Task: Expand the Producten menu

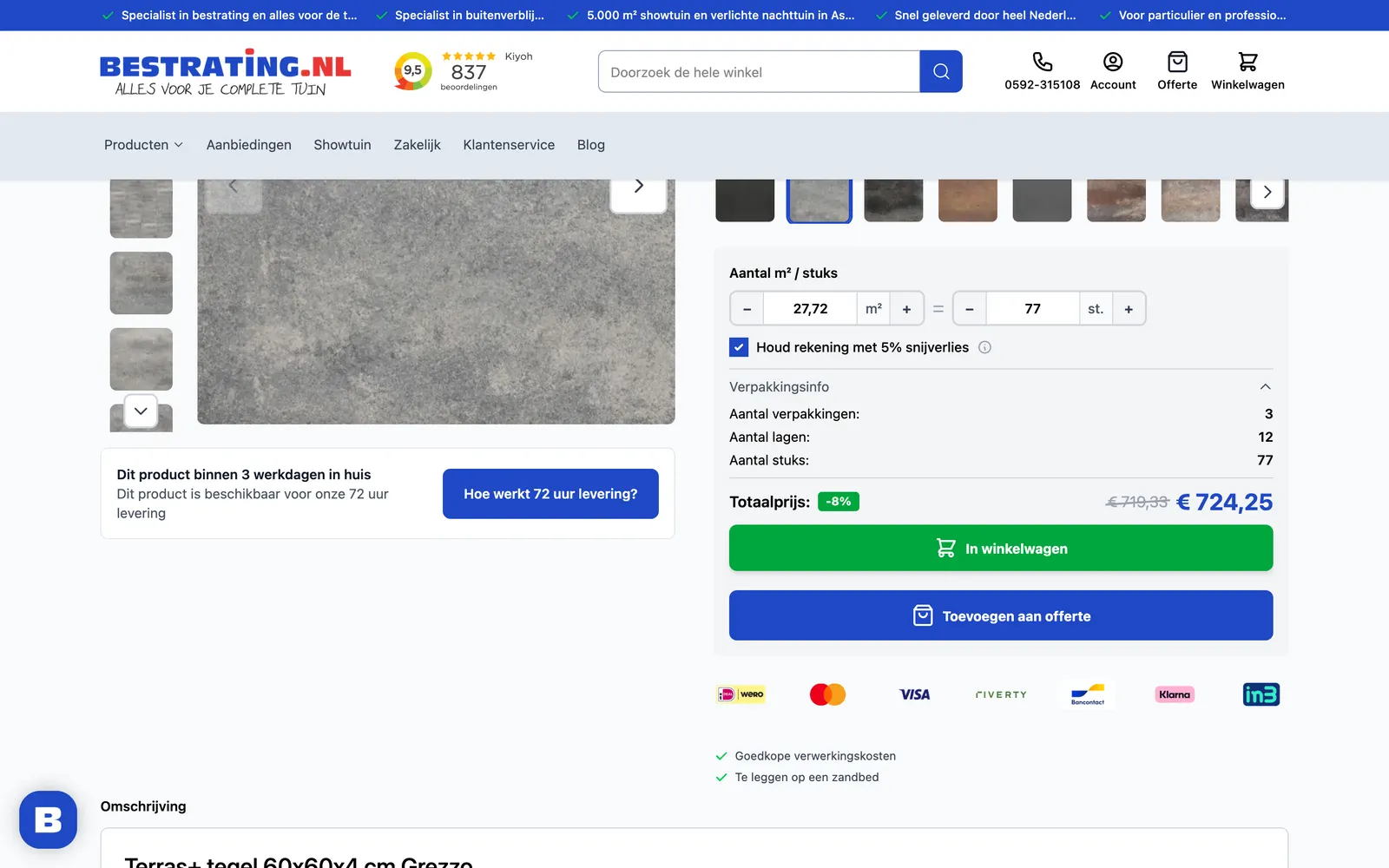Action: pyautogui.click(x=143, y=145)
